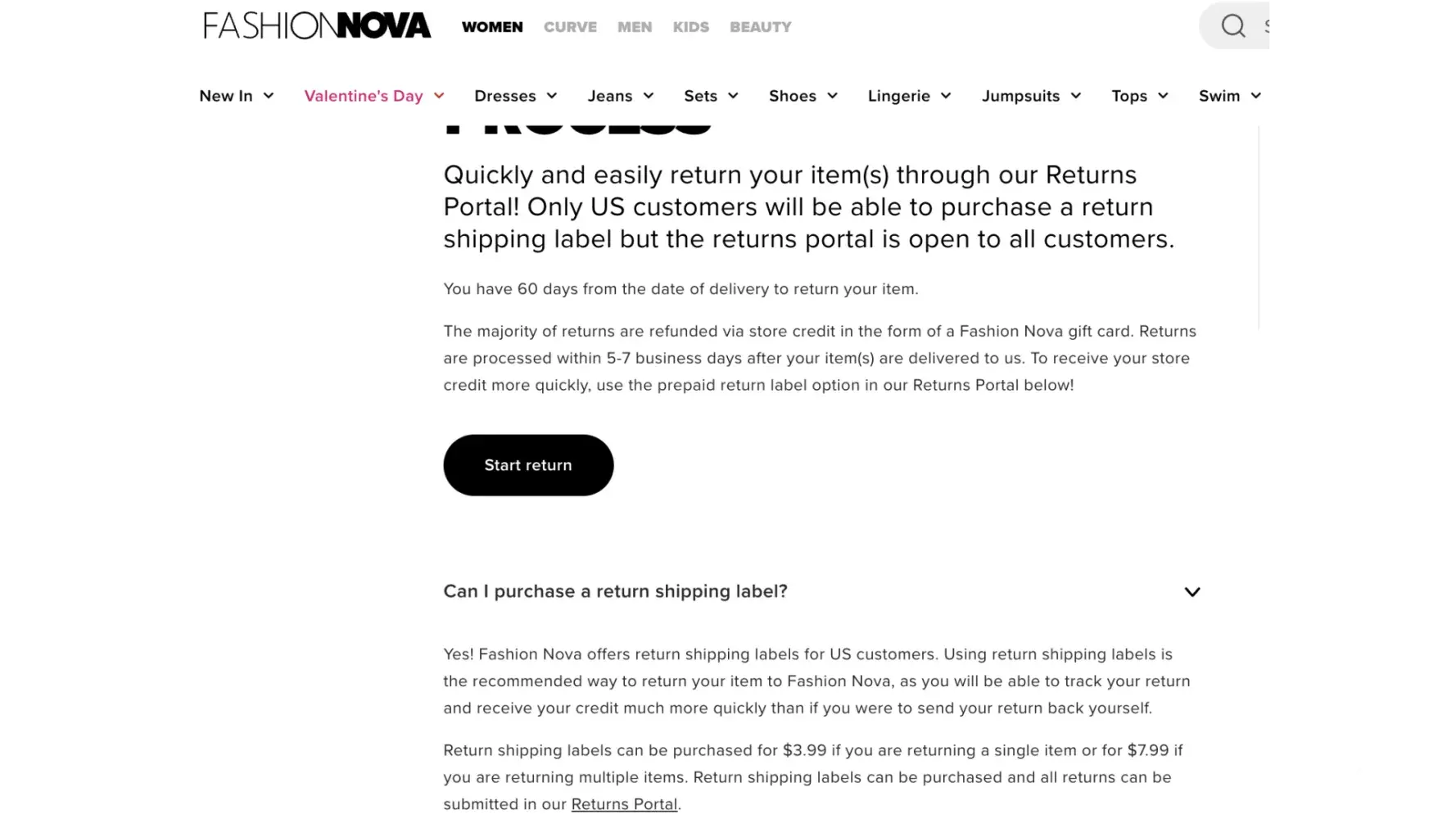Expand the Tops menu chevron
Image resolution: width=1456 pixels, height=819 pixels.
(x=1163, y=96)
